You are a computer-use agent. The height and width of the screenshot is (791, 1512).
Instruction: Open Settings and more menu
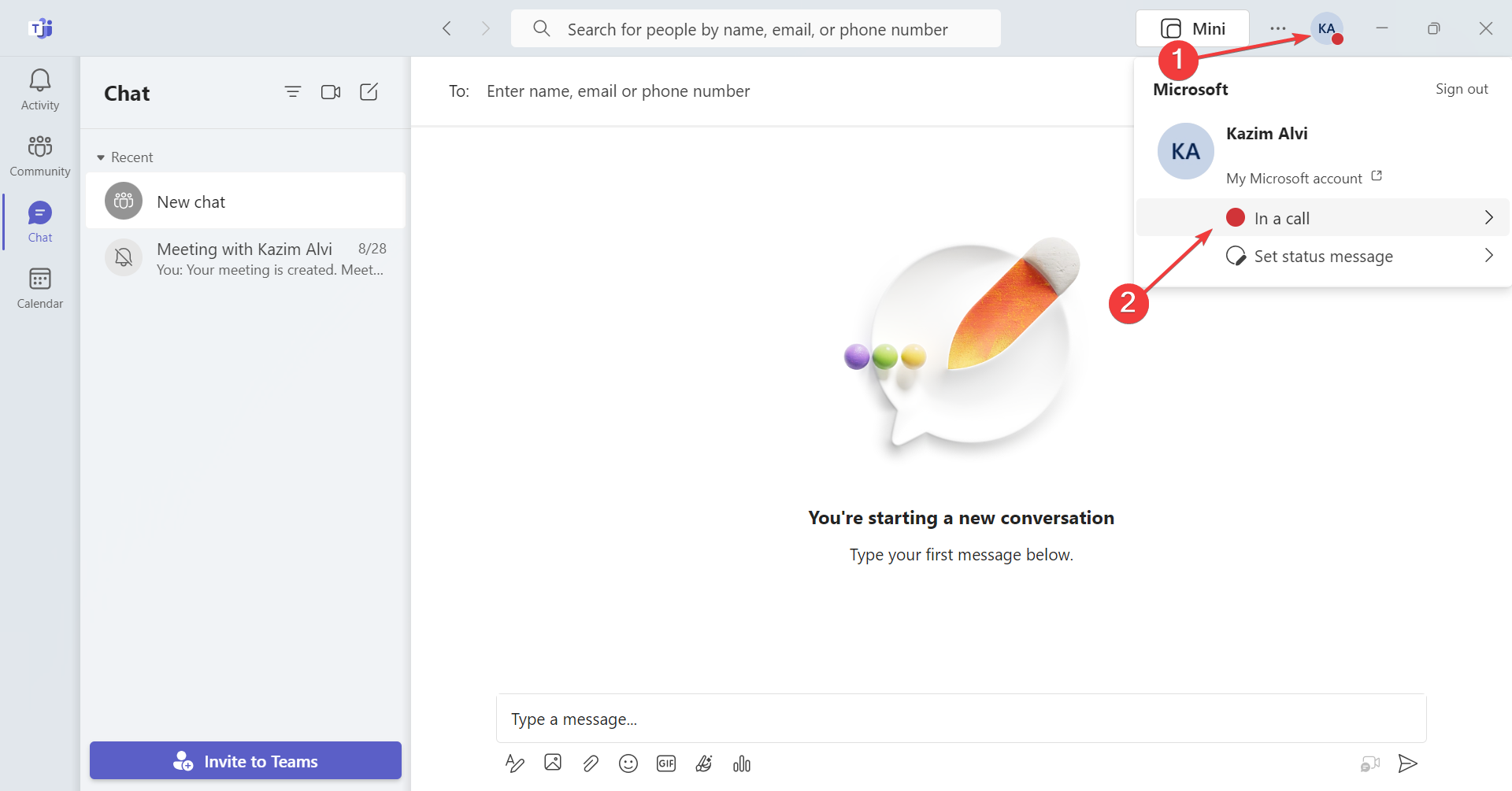pyautogui.click(x=1277, y=28)
